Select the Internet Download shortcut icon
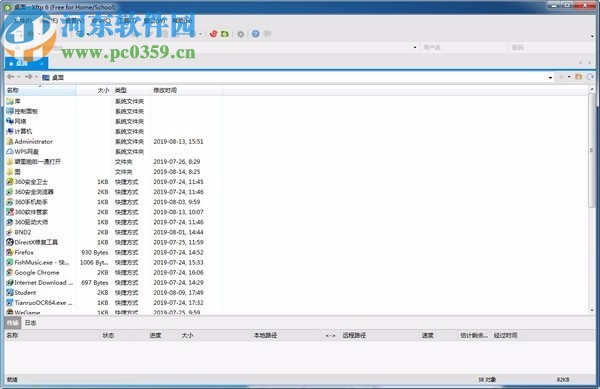 point(10,282)
